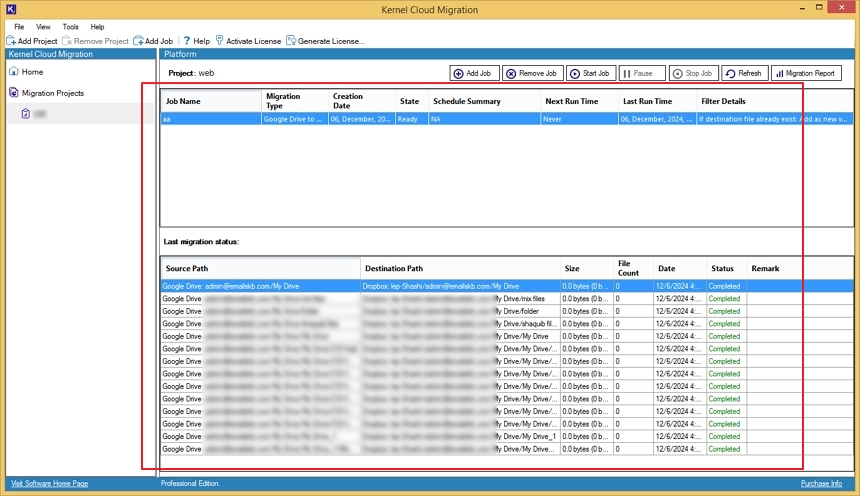Select Migration Projects in the sidebar
This screenshot has width=860, height=496.
pos(47,93)
